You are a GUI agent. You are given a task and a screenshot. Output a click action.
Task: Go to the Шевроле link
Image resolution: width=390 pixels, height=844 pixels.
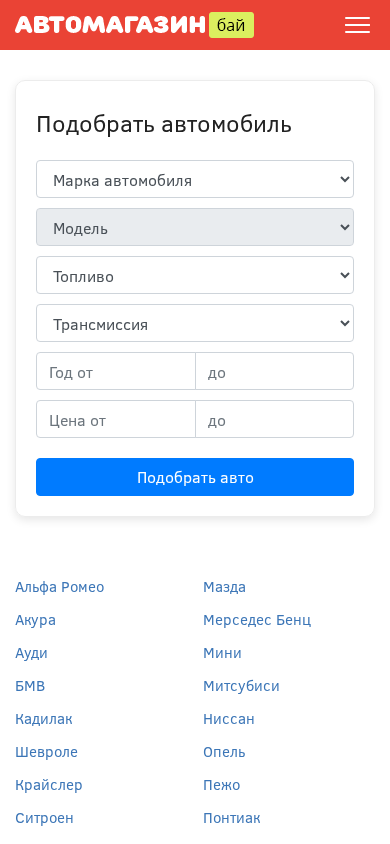(x=46, y=752)
